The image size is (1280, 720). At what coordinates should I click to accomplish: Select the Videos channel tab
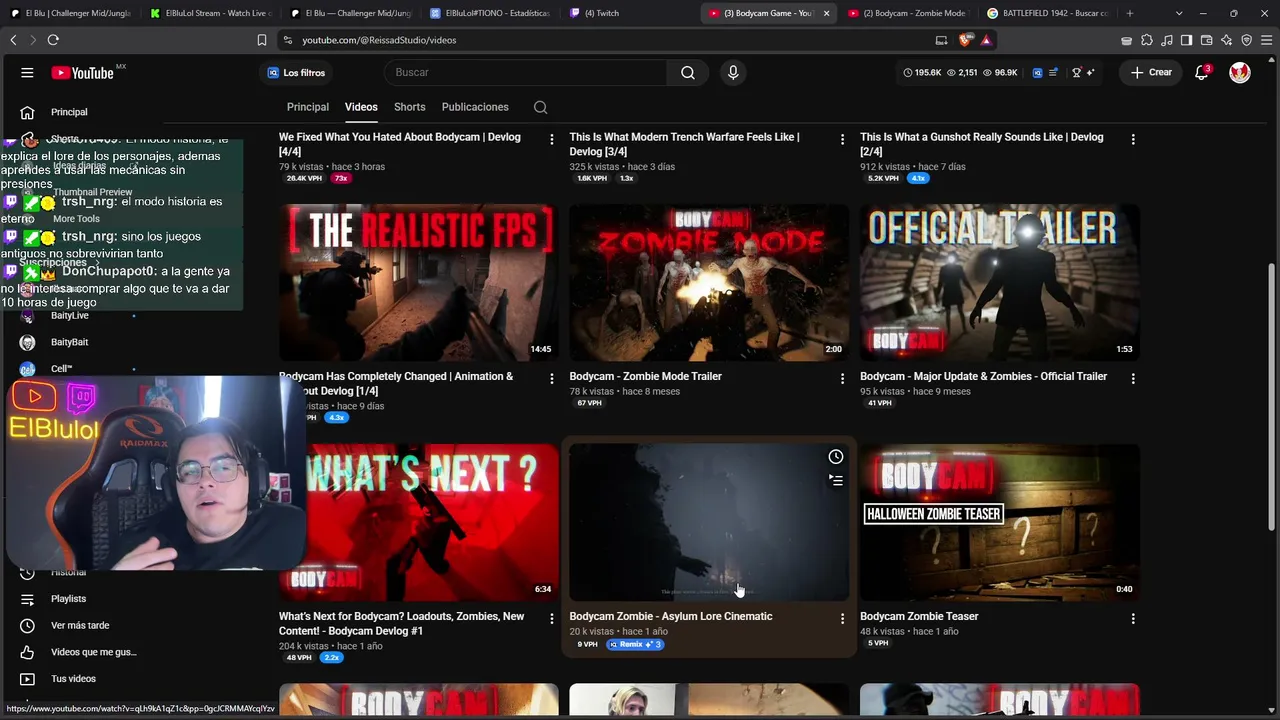pyautogui.click(x=361, y=107)
